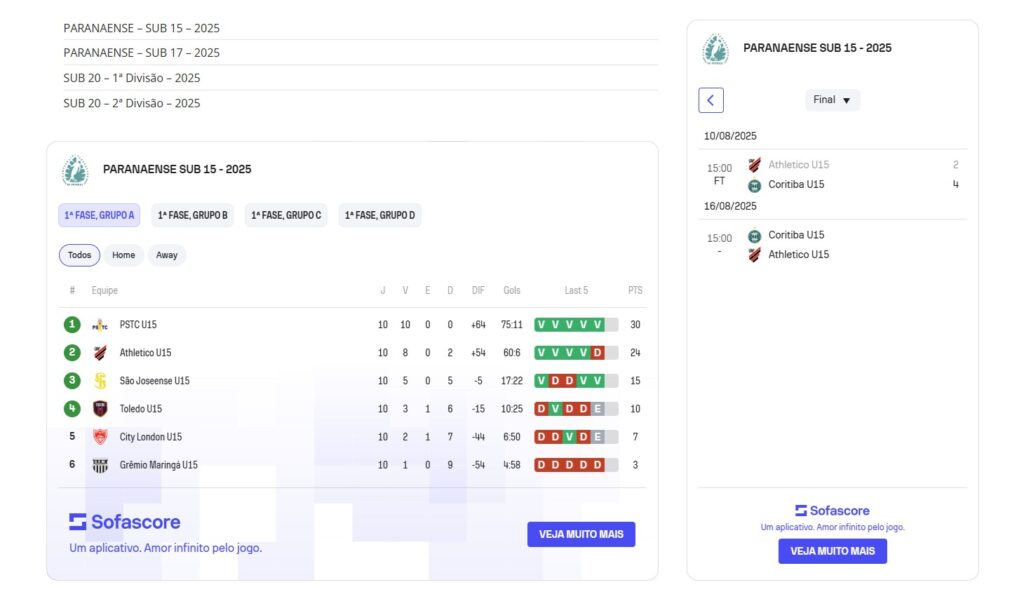This screenshot has width=1024, height=594.
Task: Select the Todos filter
Action: pos(80,255)
